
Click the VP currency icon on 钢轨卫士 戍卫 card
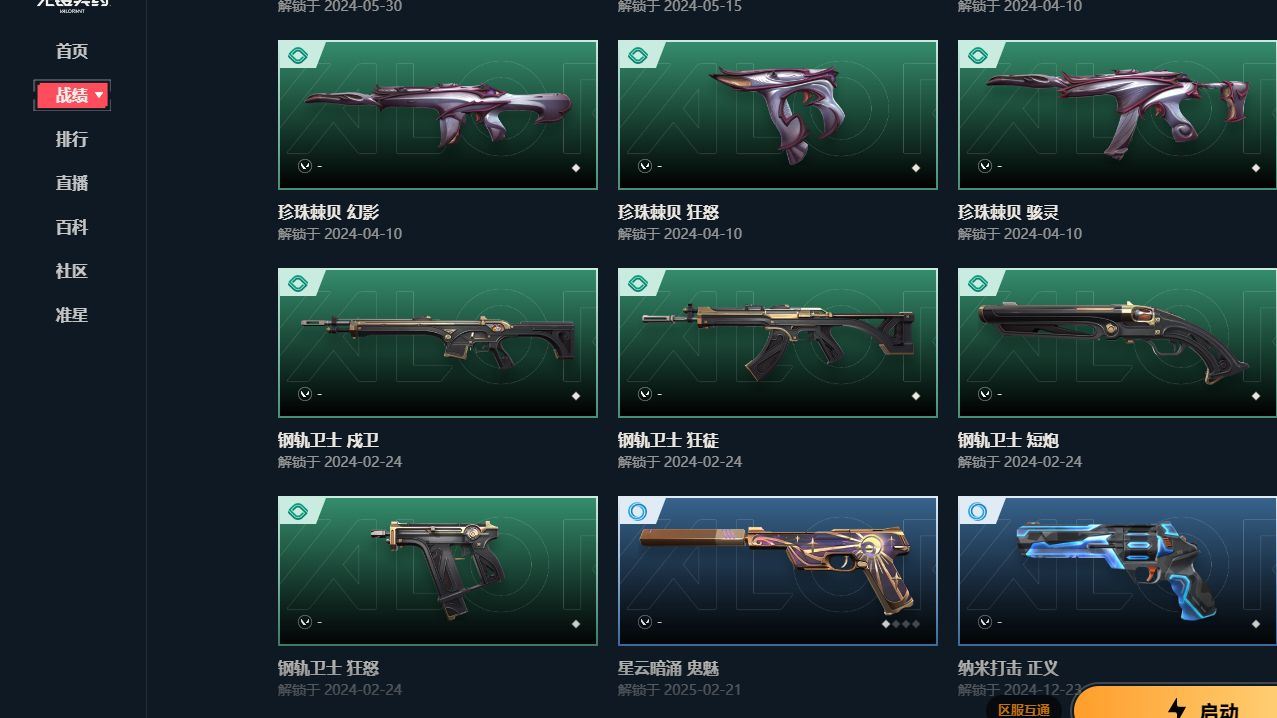(x=305, y=394)
